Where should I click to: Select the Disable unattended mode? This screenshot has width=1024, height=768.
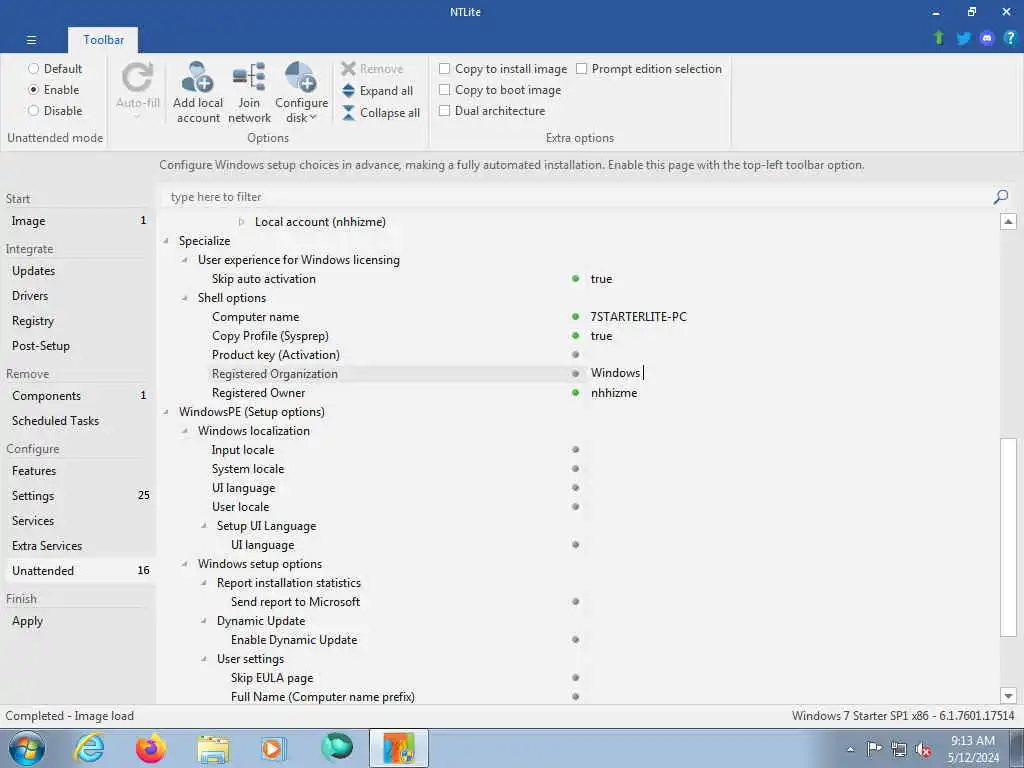tap(55, 110)
